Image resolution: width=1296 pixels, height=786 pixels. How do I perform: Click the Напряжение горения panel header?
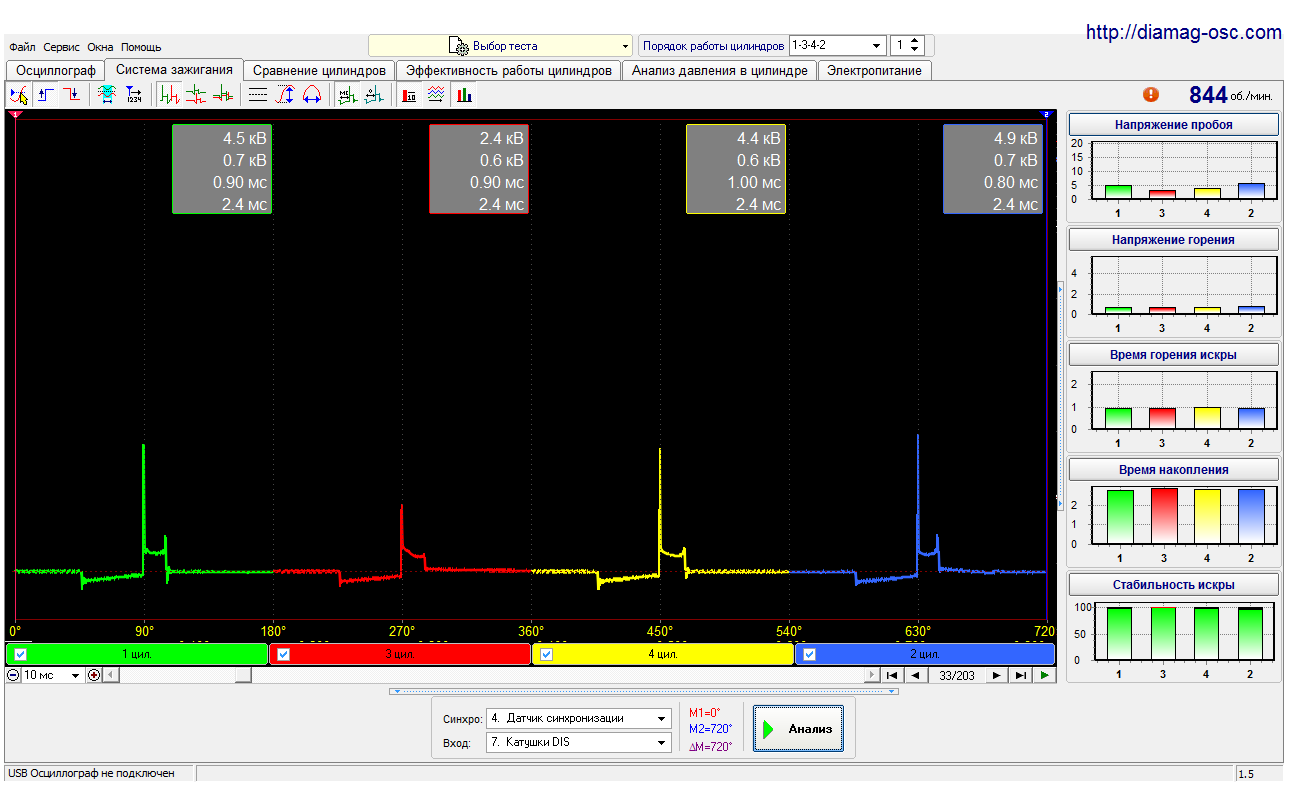point(1174,240)
